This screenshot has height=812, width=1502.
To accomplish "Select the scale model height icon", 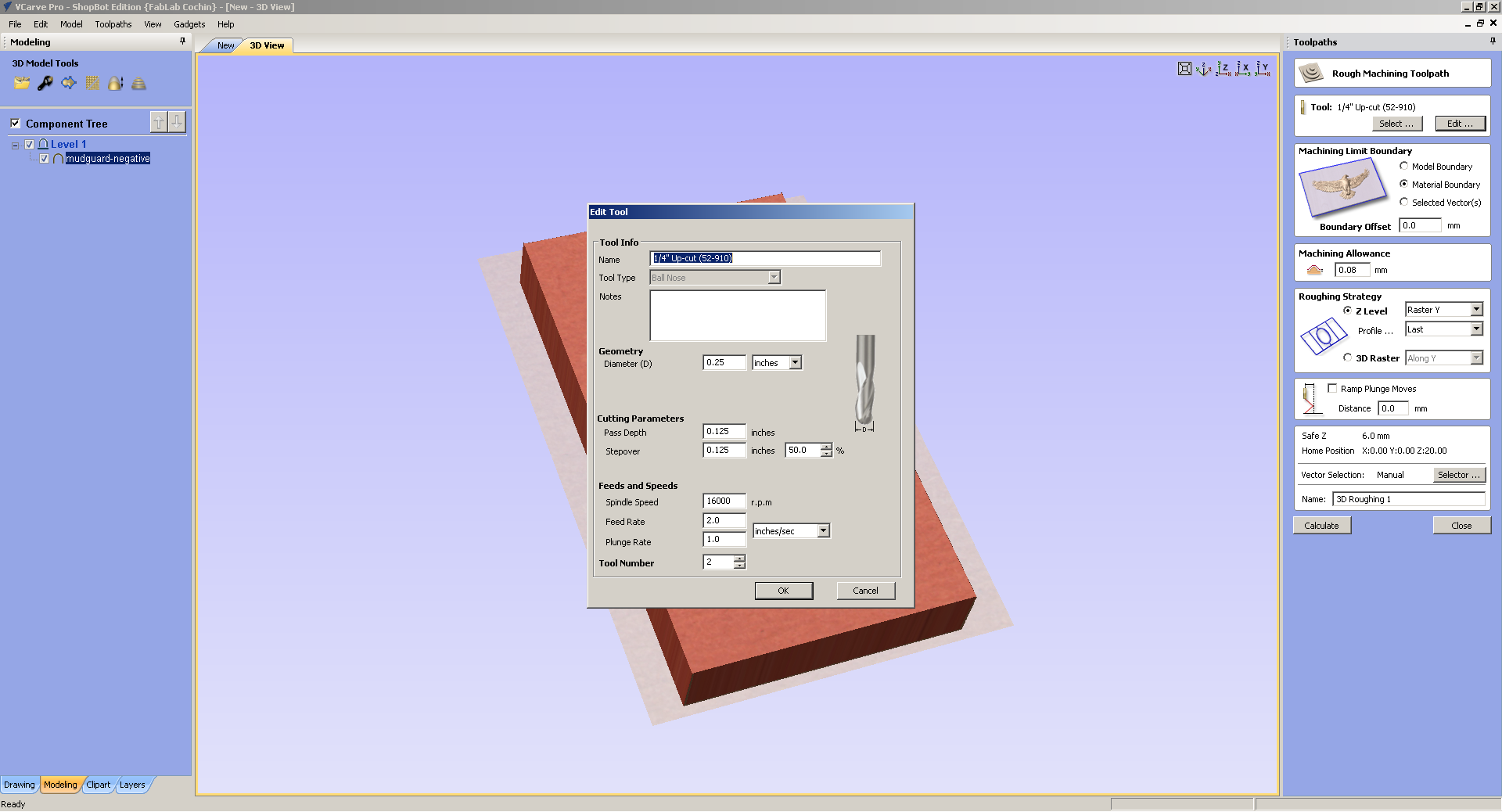I will coord(116,84).
